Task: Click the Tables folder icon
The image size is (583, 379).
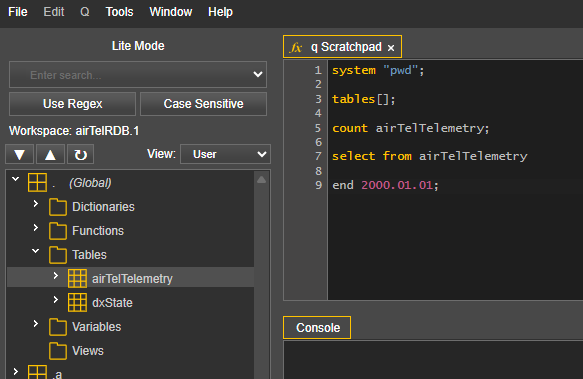Action: coord(58,255)
